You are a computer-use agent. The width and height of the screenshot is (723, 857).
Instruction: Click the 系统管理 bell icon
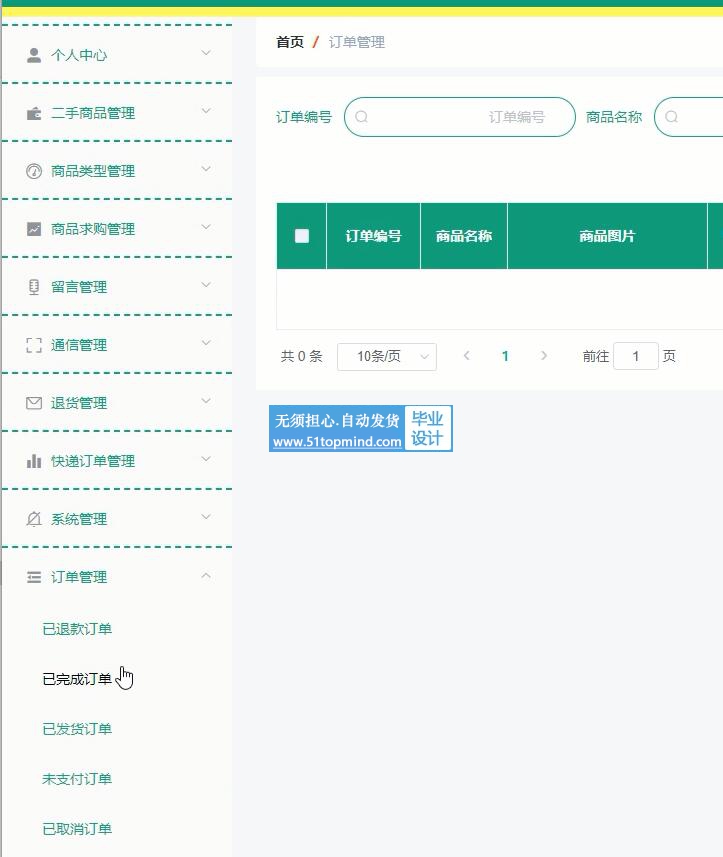(x=34, y=519)
